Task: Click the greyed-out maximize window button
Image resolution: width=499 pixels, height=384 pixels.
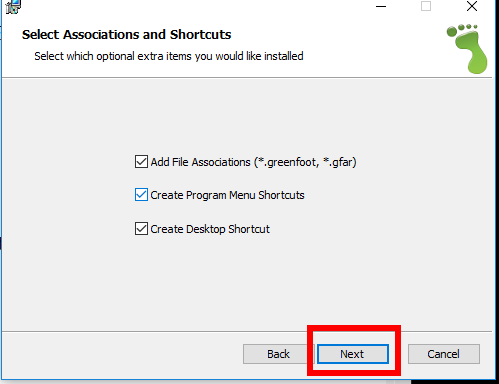Action: [x=426, y=6]
